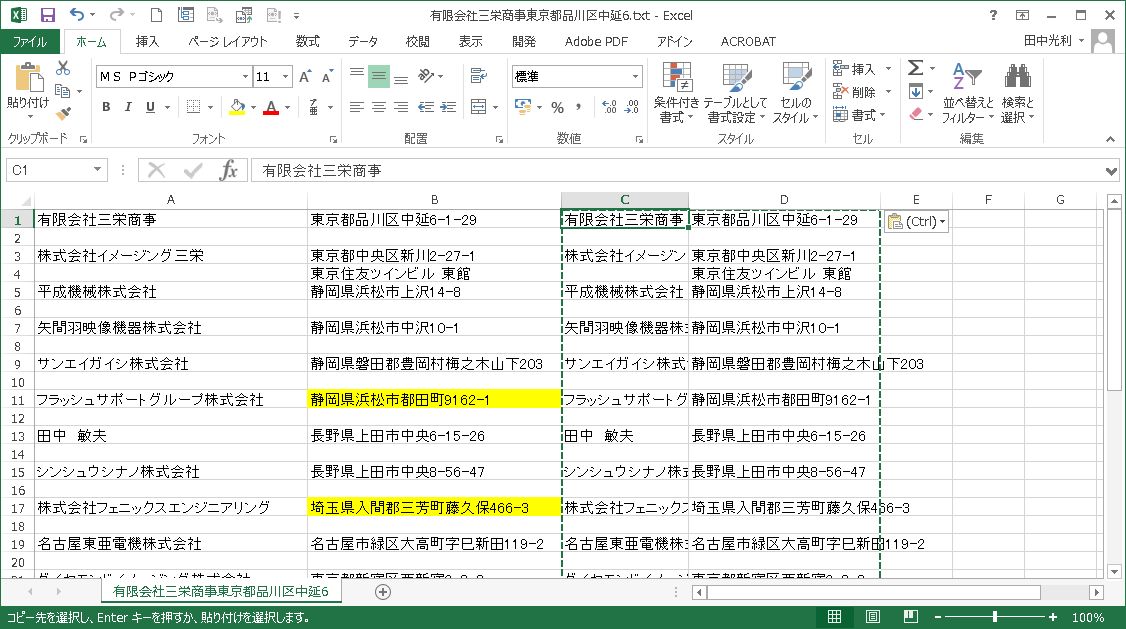1126x629 pixels.
Task: Open Excel help question mark
Action: click(x=993, y=15)
